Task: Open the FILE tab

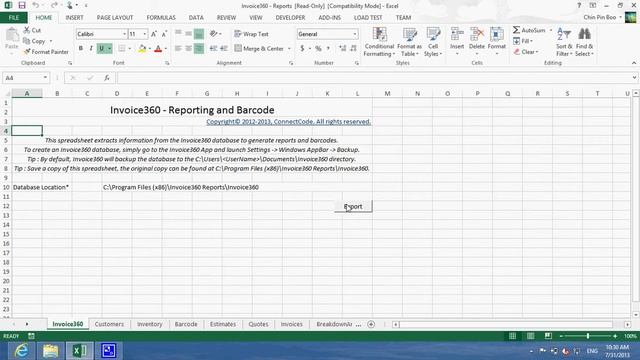Action: click(14, 18)
